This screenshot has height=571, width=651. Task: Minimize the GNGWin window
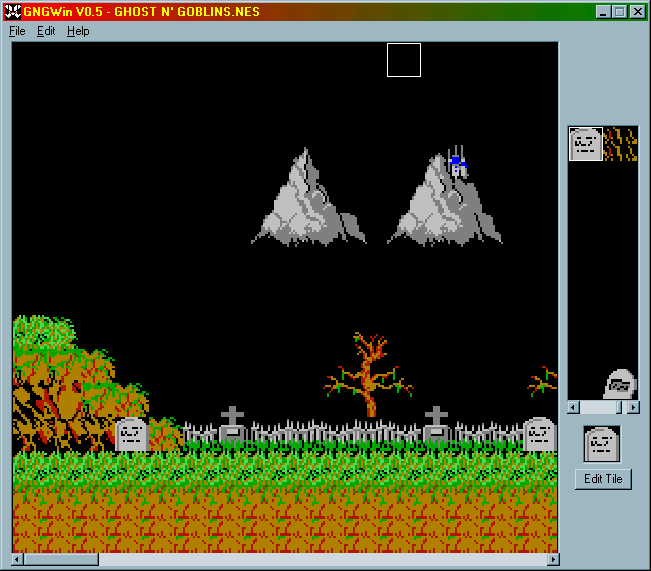[x=603, y=12]
